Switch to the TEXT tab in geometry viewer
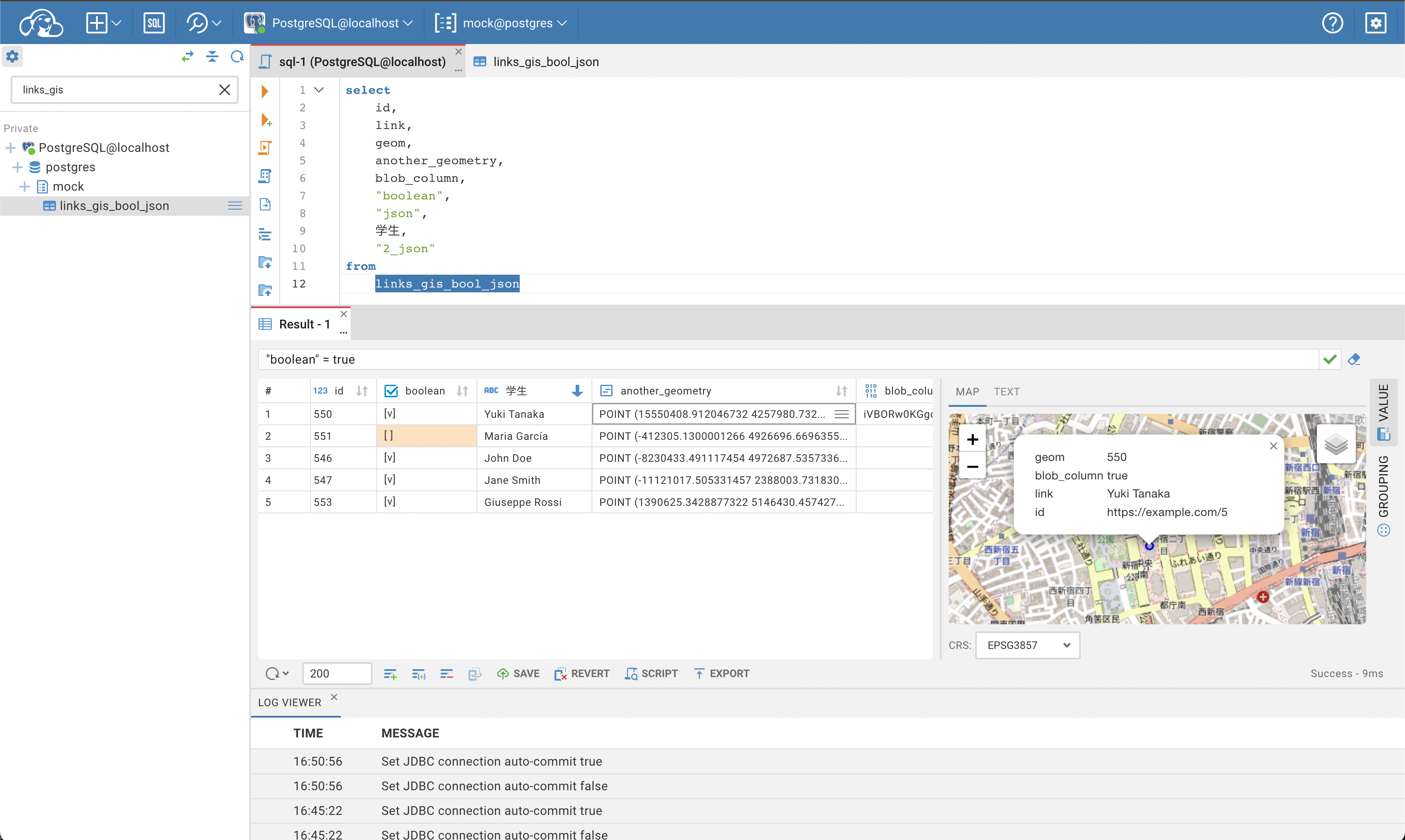The image size is (1405, 840). (x=1006, y=391)
